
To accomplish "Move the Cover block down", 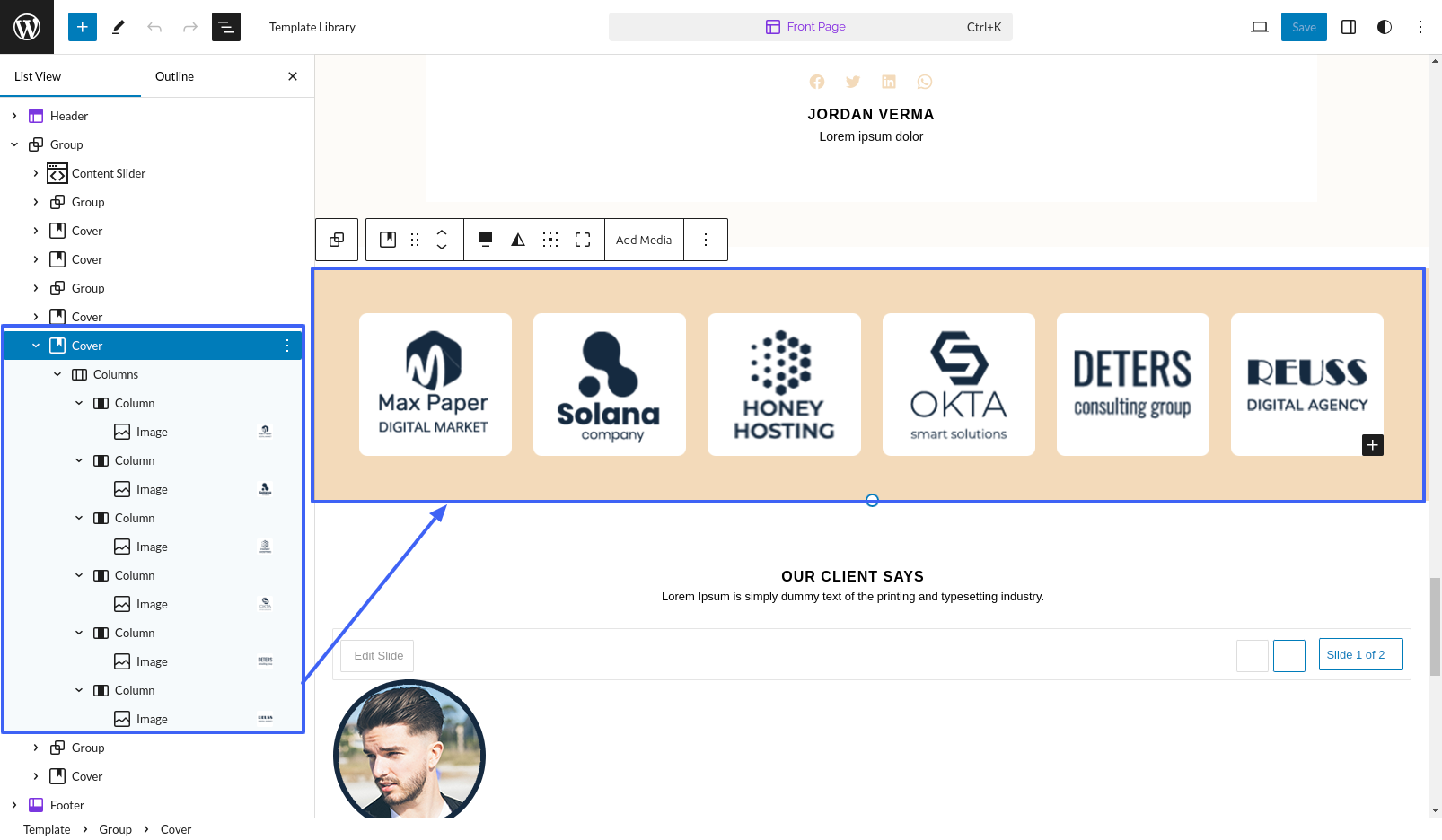I will click(442, 247).
